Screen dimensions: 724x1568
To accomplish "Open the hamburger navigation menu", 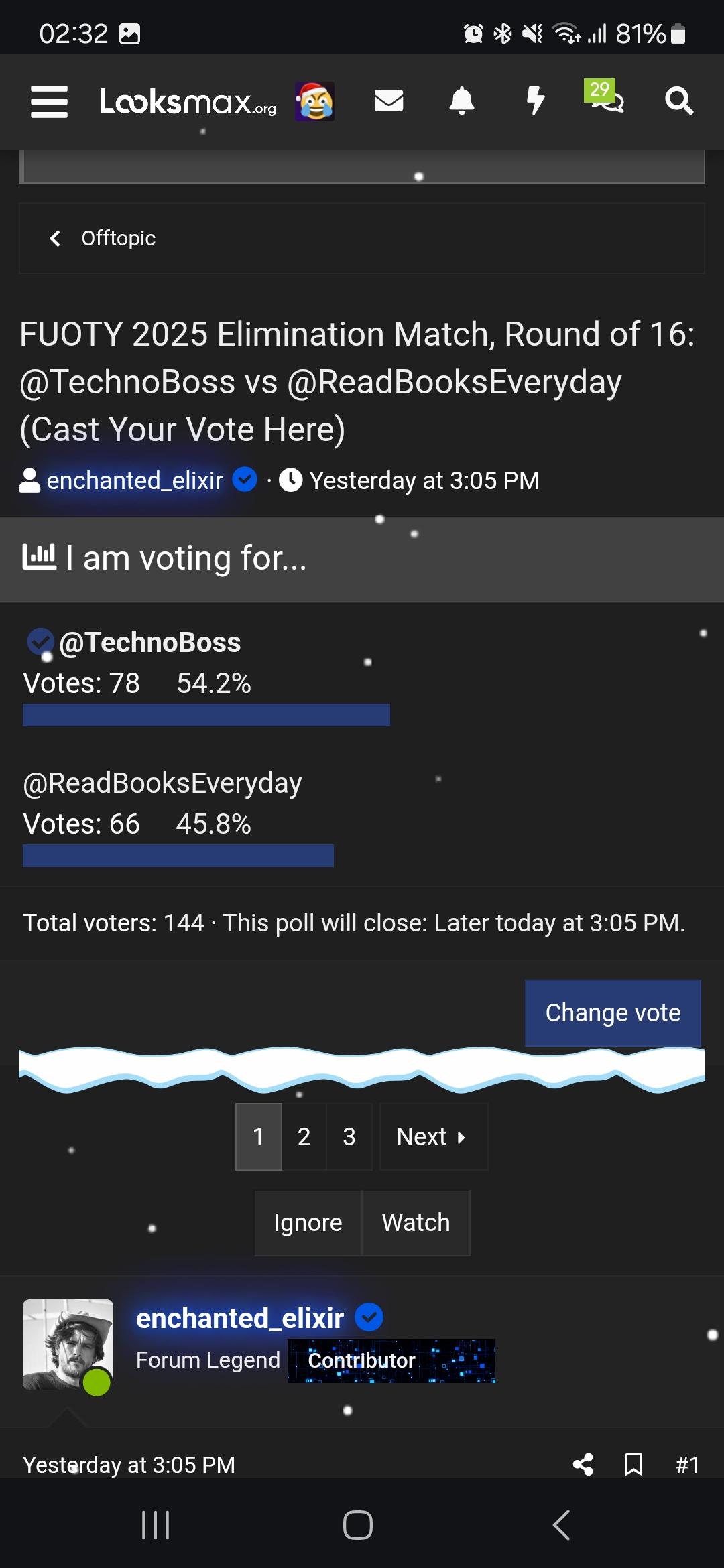I will click(x=48, y=102).
